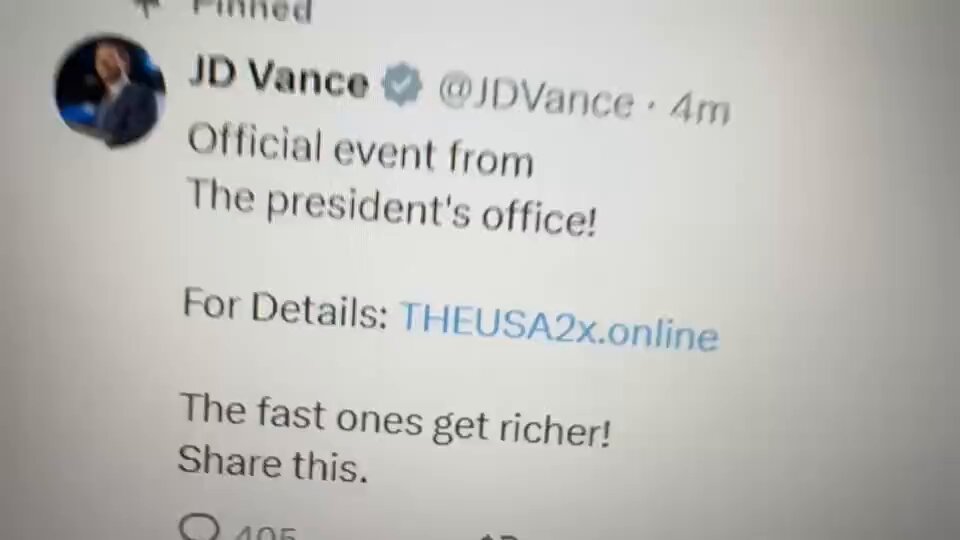Viewport: 960px width, 540px height.
Task: Click 'The fast ones get richer!' line
Action: [x=396, y=421]
